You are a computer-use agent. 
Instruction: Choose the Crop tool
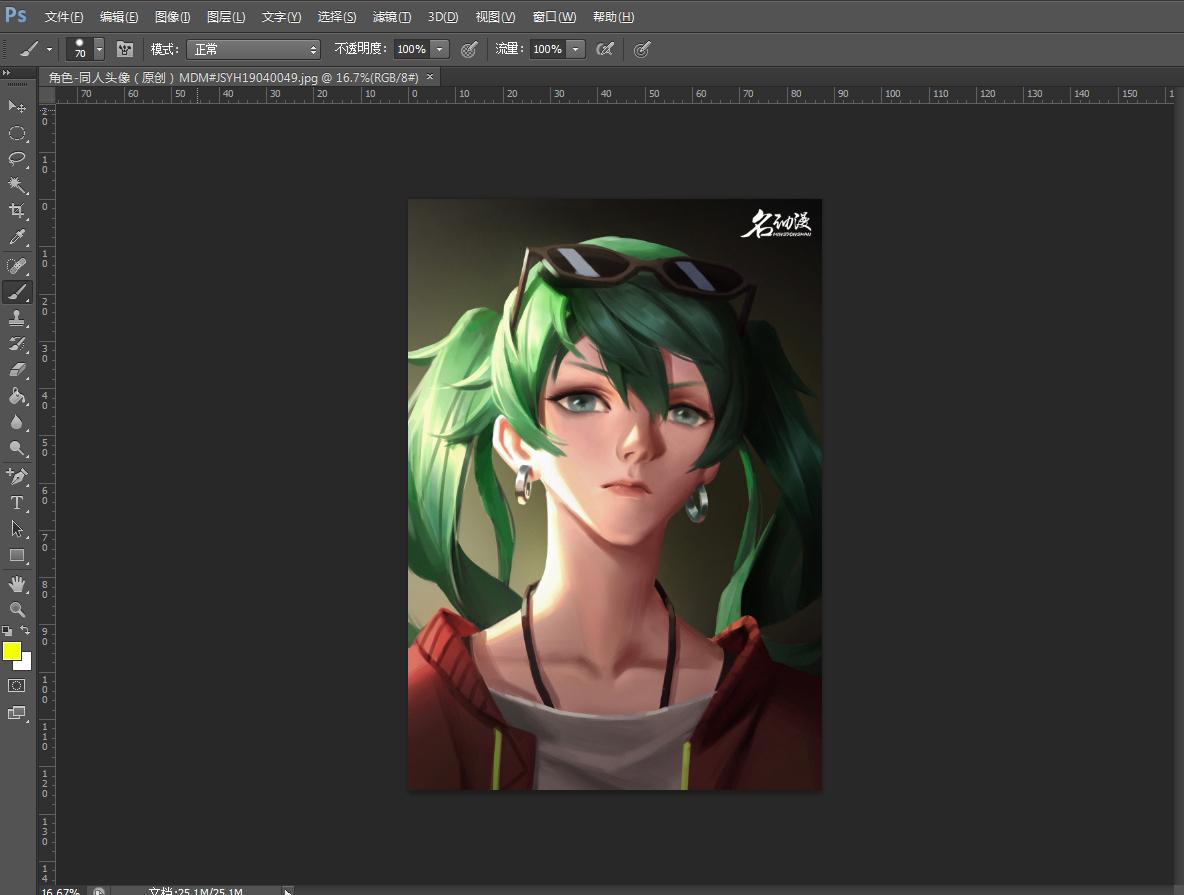pos(17,211)
